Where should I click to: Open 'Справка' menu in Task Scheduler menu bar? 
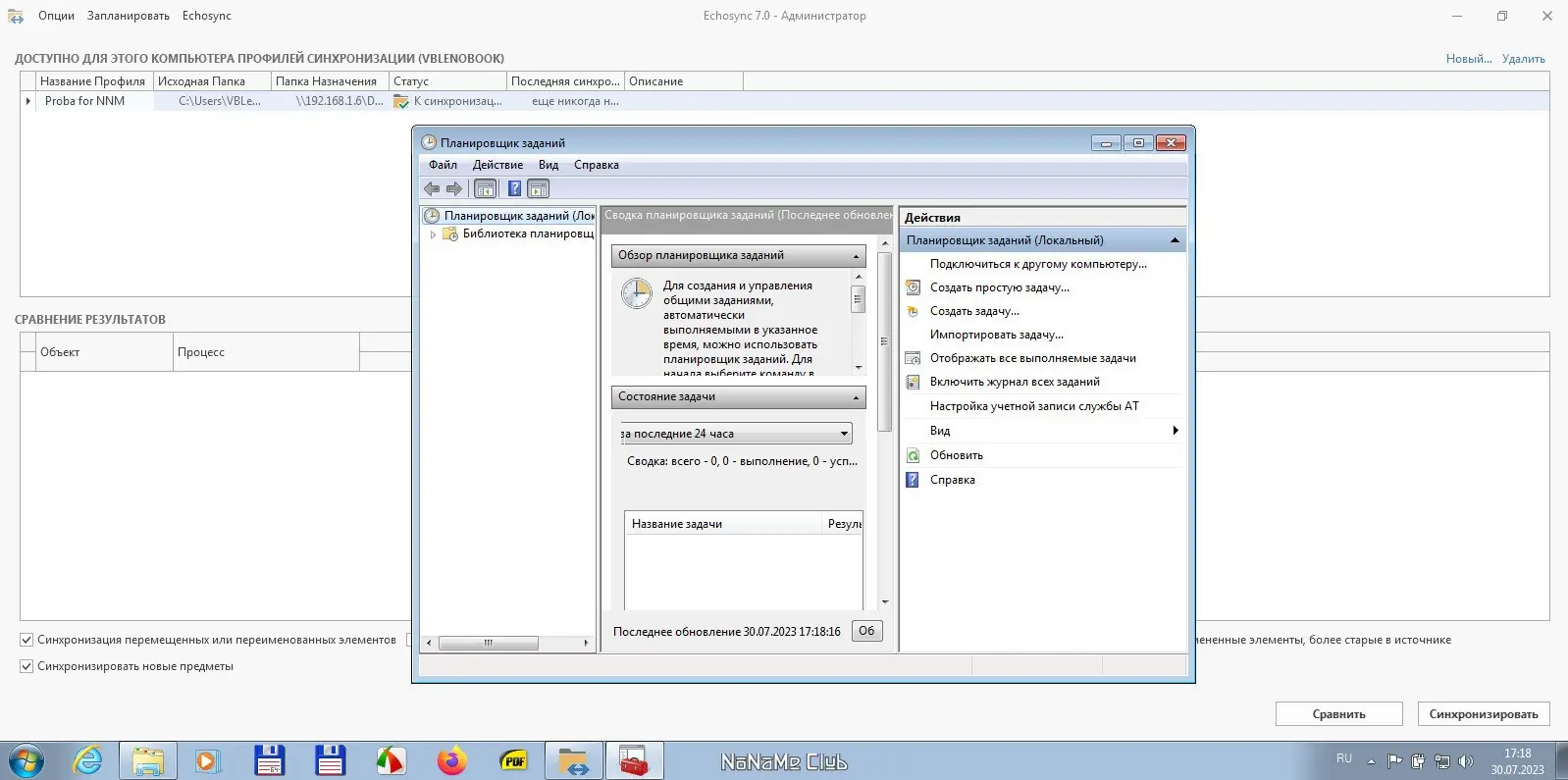coord(597,165)
